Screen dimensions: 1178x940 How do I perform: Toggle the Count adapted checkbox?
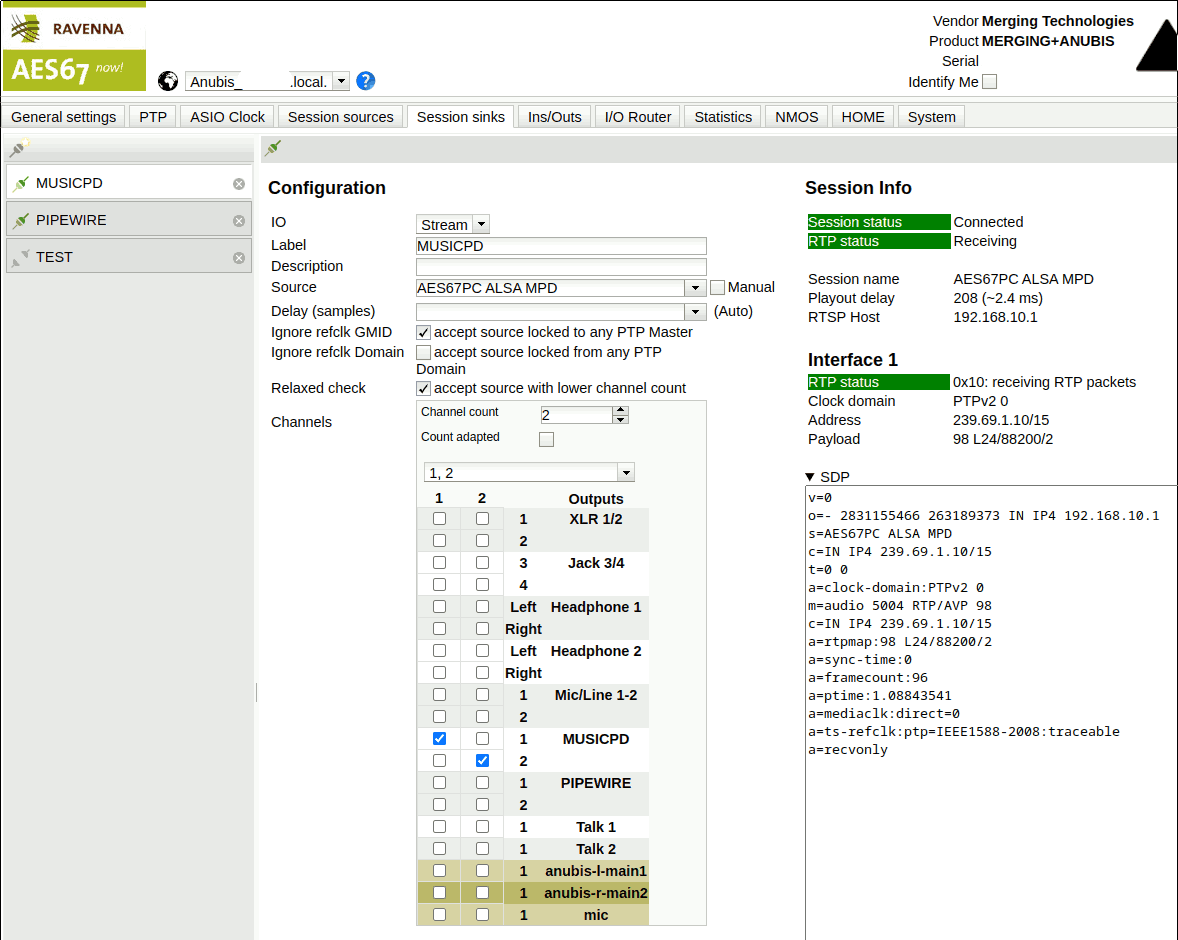click(546, 439)
